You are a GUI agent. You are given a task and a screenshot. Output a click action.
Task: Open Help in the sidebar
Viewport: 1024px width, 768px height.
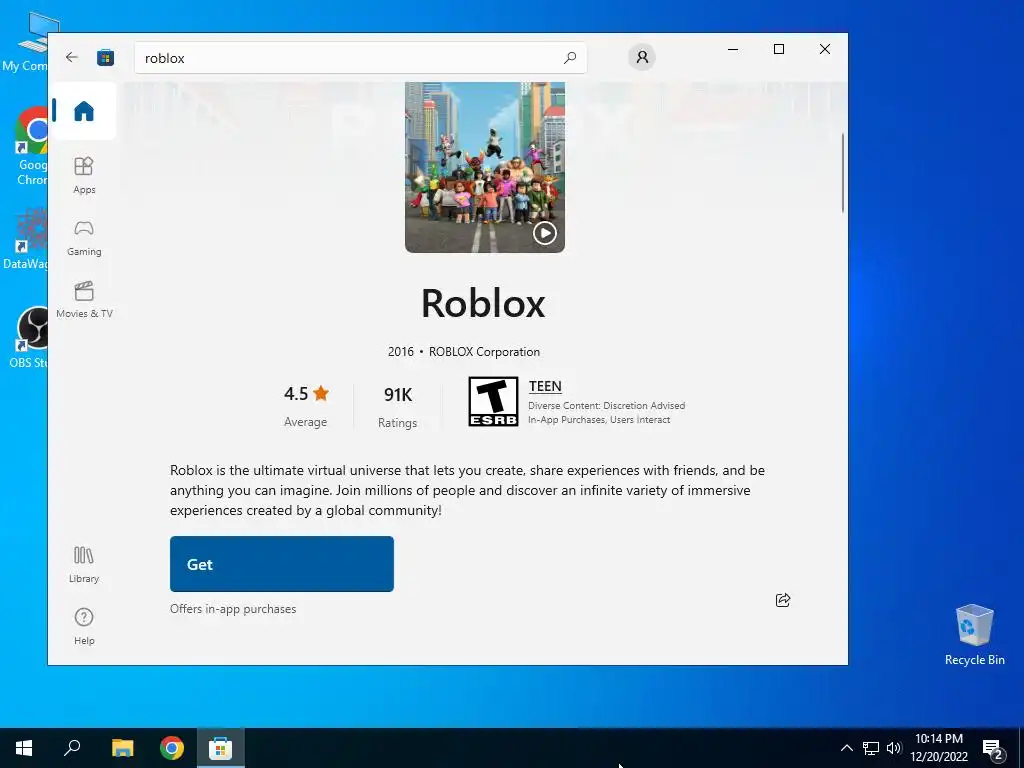pyautogui.click(x=84, y=626)
